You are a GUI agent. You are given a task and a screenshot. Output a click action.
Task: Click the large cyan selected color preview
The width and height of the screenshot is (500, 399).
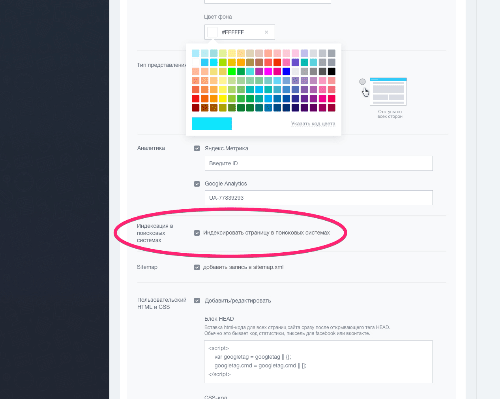point(212,124)
